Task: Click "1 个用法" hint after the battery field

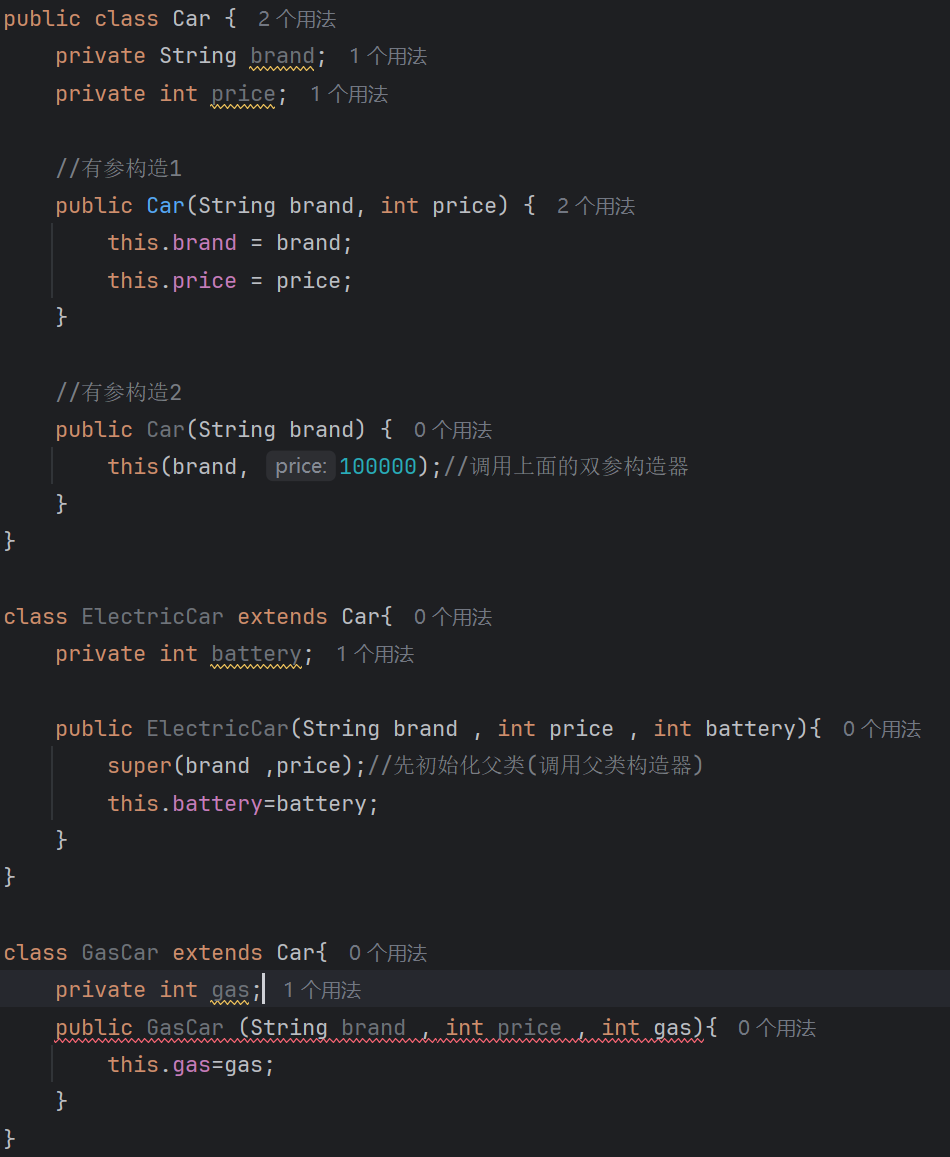Action: tap(375, 655)
